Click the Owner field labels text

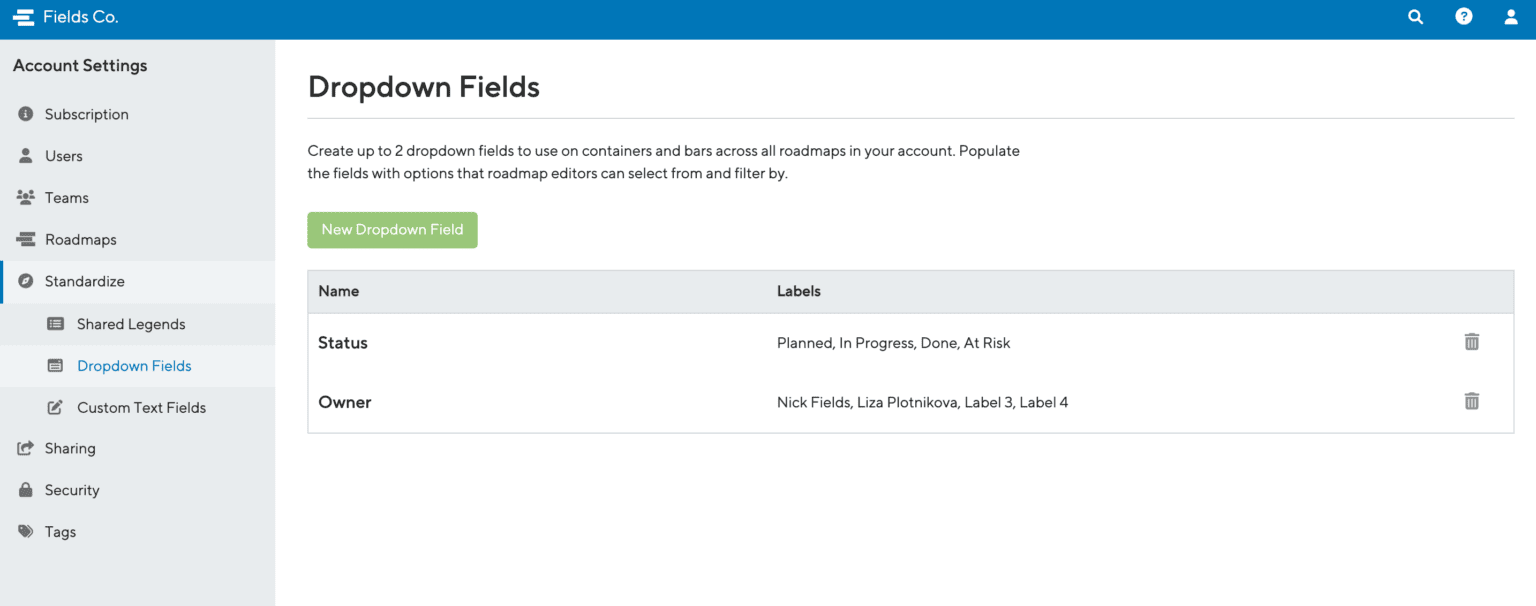coord(922,402)
